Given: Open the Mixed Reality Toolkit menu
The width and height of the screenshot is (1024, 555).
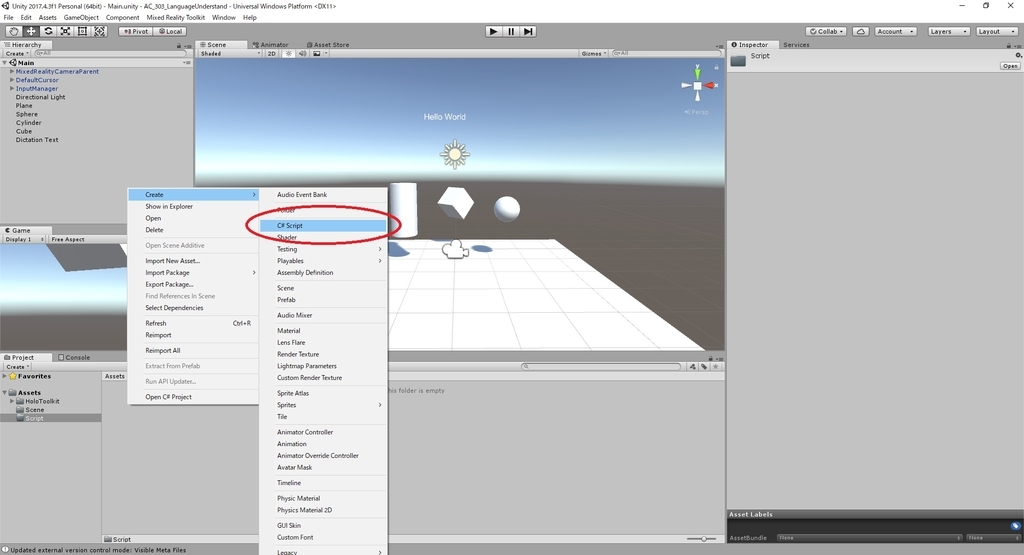Looking at the screenshot, I should click(x=176, y=18).
